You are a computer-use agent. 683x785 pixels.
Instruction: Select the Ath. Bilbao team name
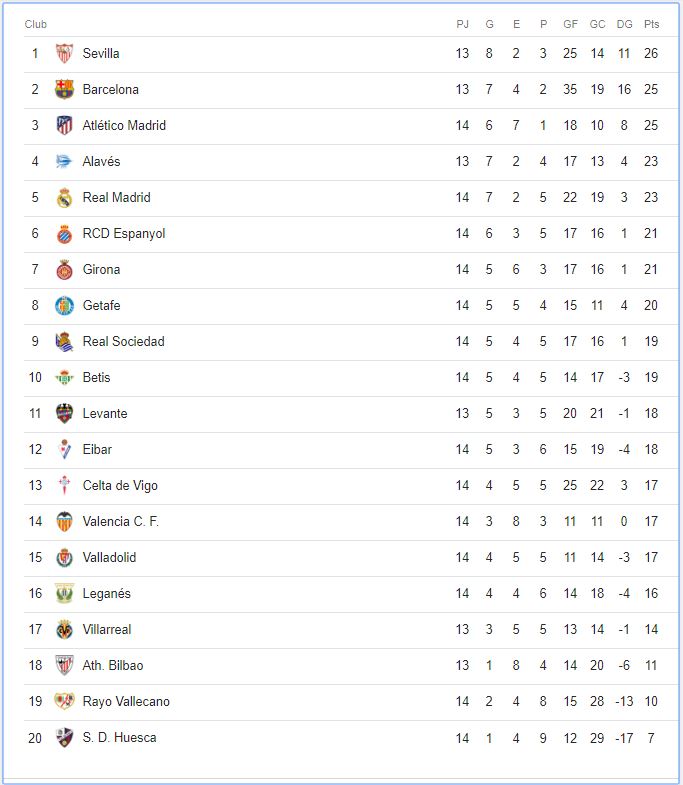[x=113, y=665]
